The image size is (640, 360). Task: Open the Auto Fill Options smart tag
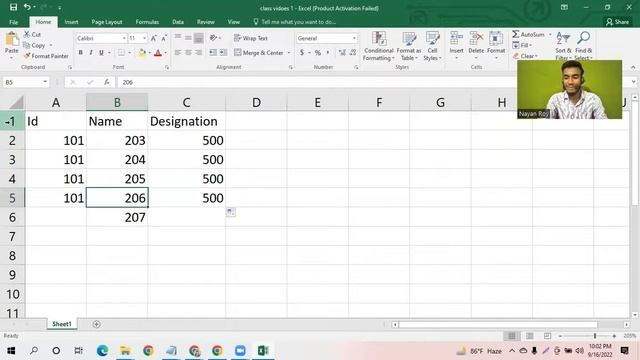231,211
